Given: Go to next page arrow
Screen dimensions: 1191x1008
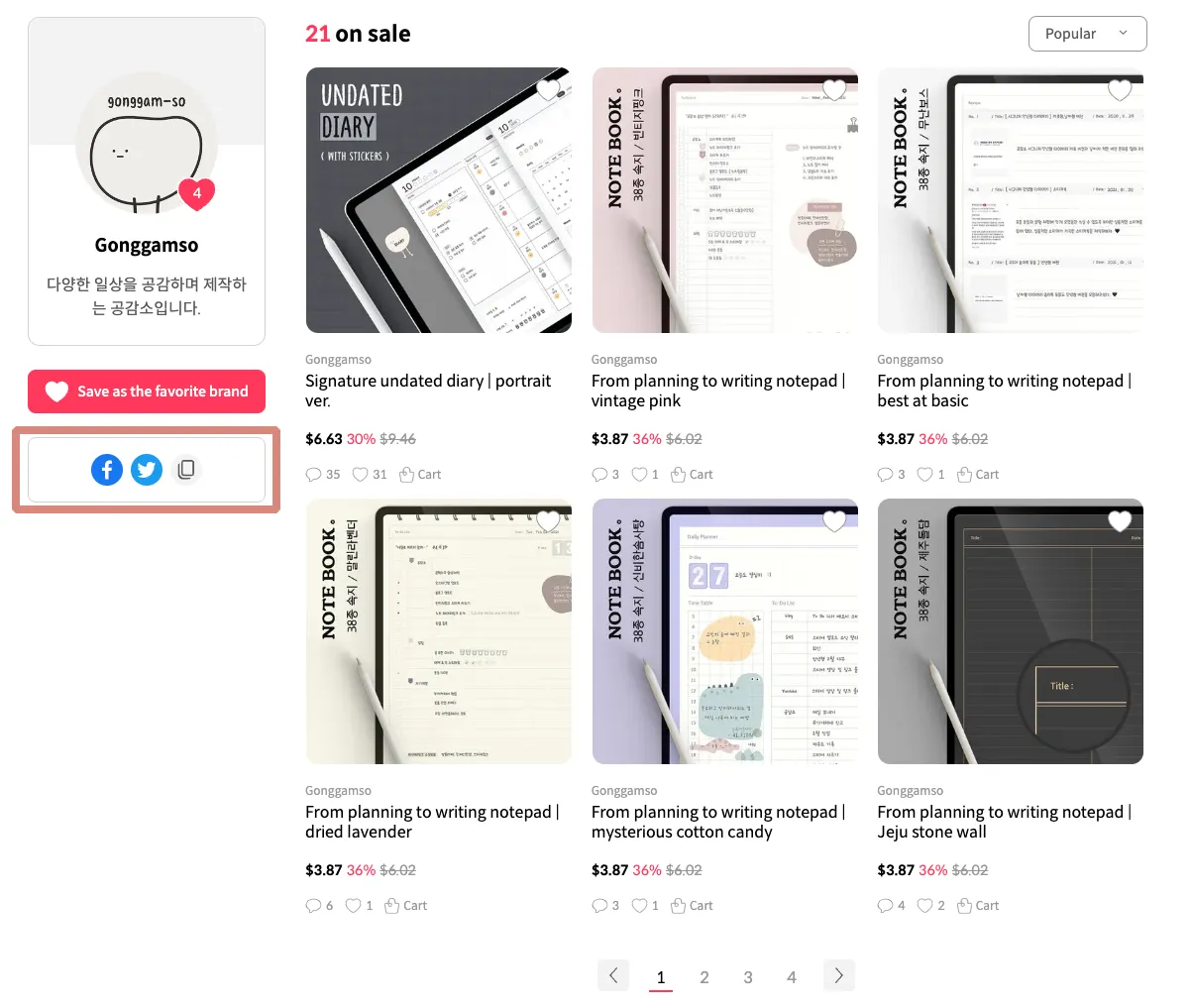Looking at the screenshot, I should [x=838, y=975].
